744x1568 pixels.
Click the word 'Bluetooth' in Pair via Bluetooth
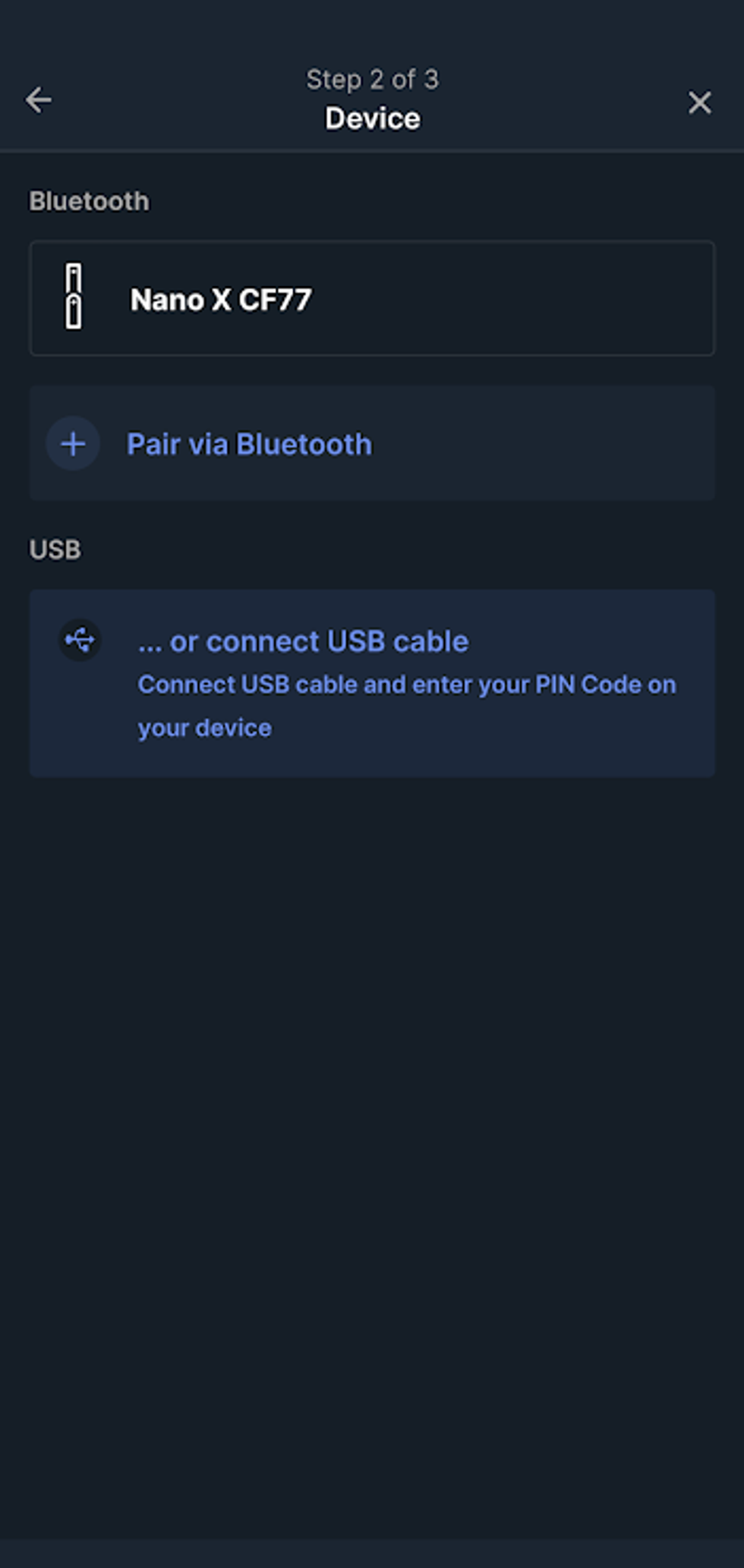tap(304, 445)
